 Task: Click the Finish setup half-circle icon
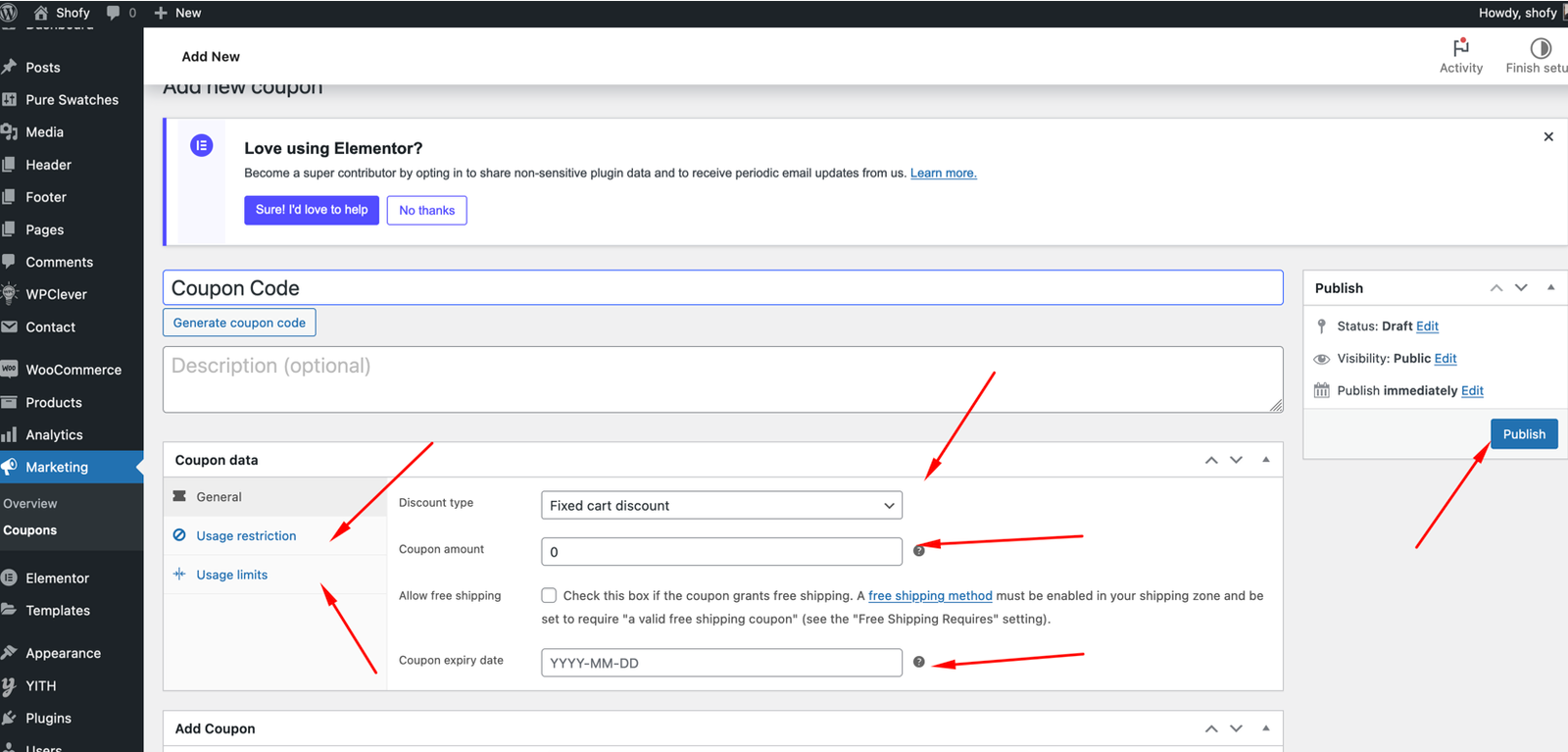tap(1540, 48)
